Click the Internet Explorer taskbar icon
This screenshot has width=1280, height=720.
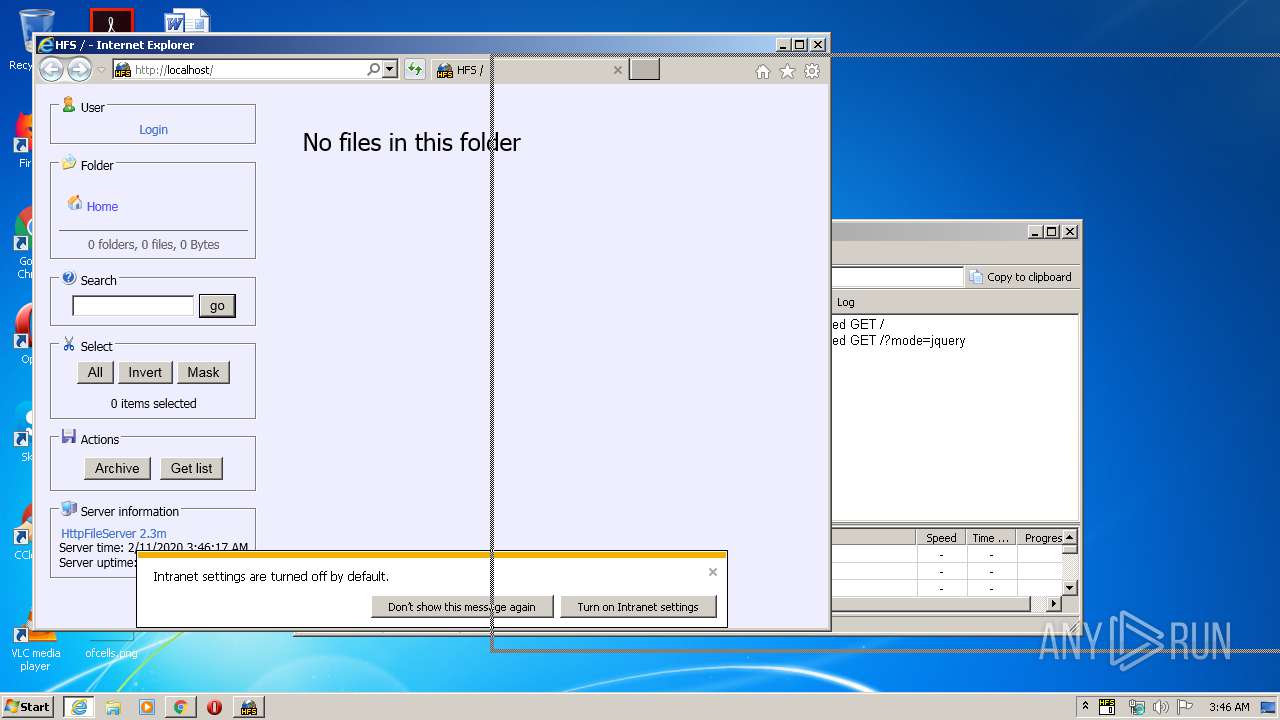(79, 706)
